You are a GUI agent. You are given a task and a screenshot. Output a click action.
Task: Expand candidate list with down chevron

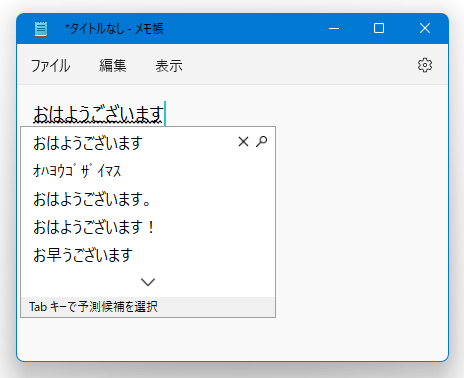point(148,282)
